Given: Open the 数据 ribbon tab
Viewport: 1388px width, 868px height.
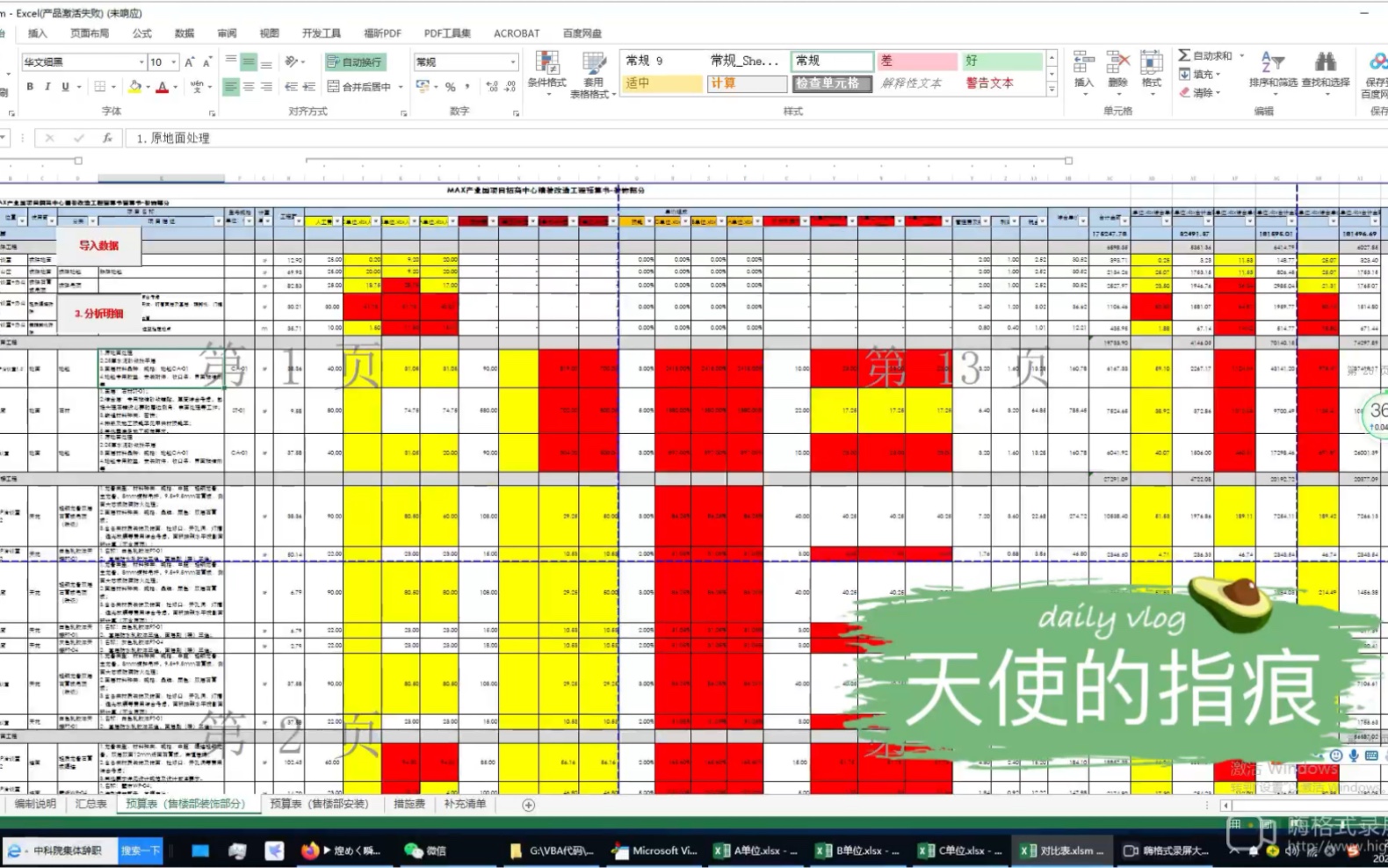Looking at the screenshot, I should pos(184,33).
